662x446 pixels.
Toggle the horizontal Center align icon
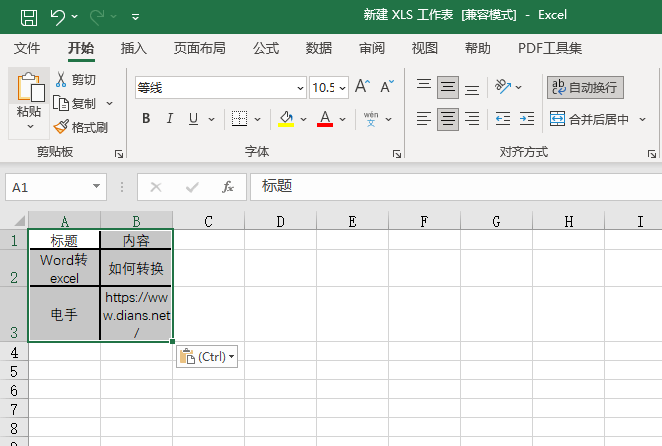pos(448,119)
